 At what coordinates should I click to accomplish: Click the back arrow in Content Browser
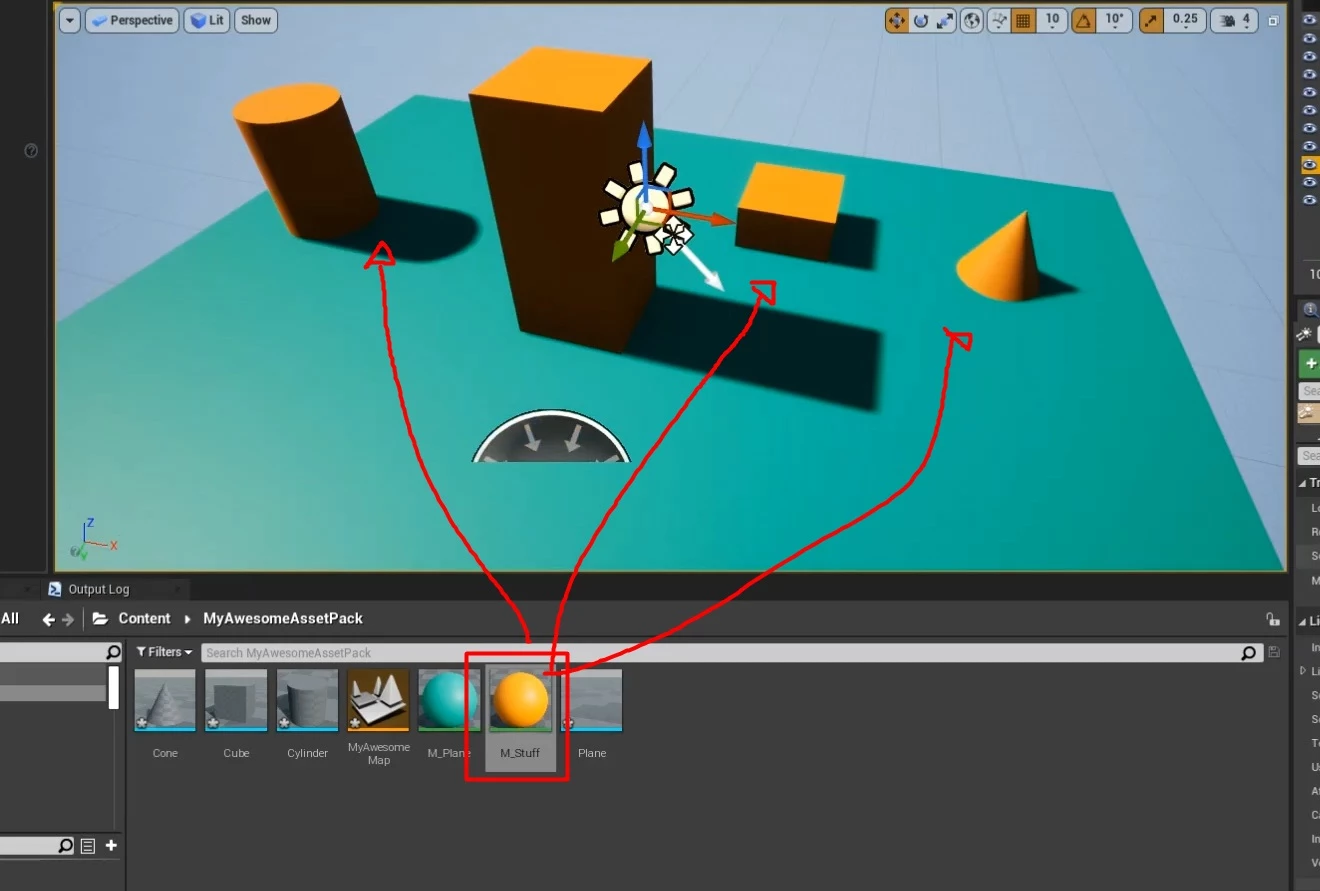tap(48, 619)
